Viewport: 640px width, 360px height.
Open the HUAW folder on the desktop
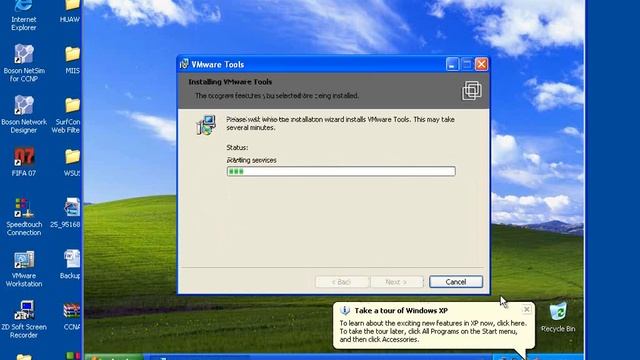tap(71, 11)
